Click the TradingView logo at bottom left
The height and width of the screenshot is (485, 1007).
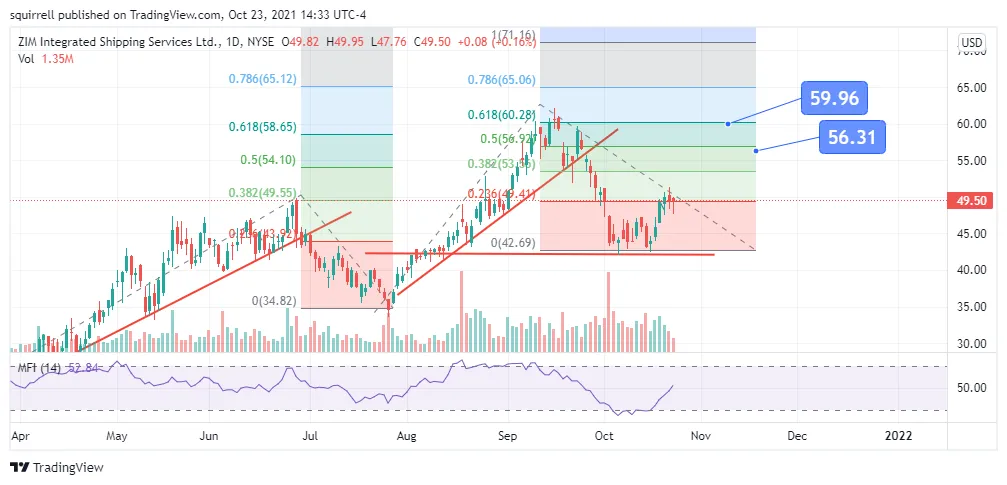point(57,467)
